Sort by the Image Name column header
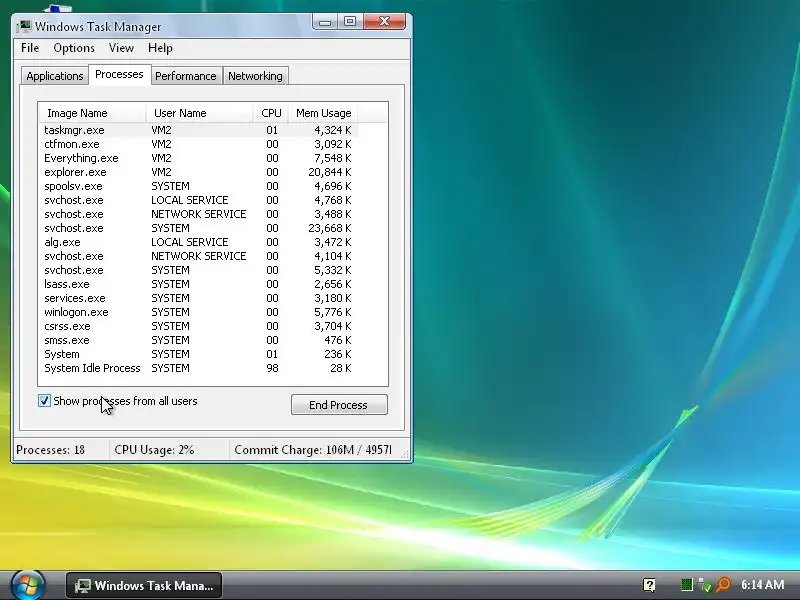Viewport: 800px width, 600px height. coord(92,113)
